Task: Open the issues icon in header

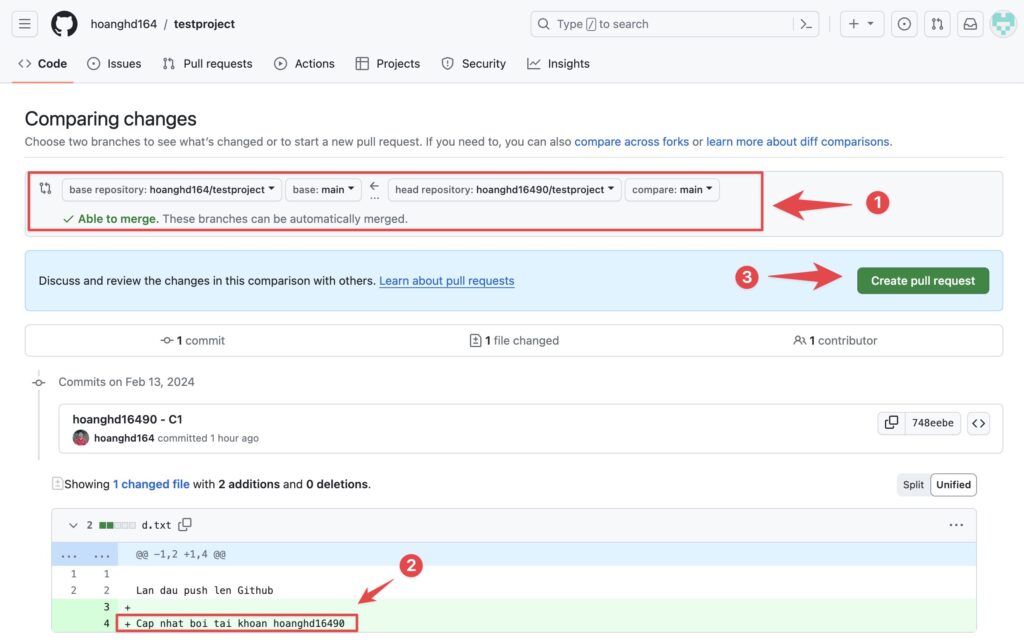Action: 904,24
